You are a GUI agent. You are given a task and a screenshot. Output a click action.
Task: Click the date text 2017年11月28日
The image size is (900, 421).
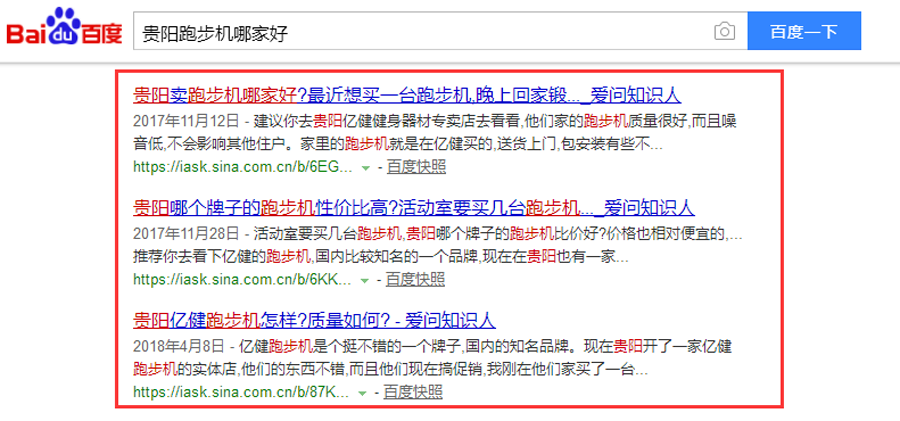click(185, 234)
